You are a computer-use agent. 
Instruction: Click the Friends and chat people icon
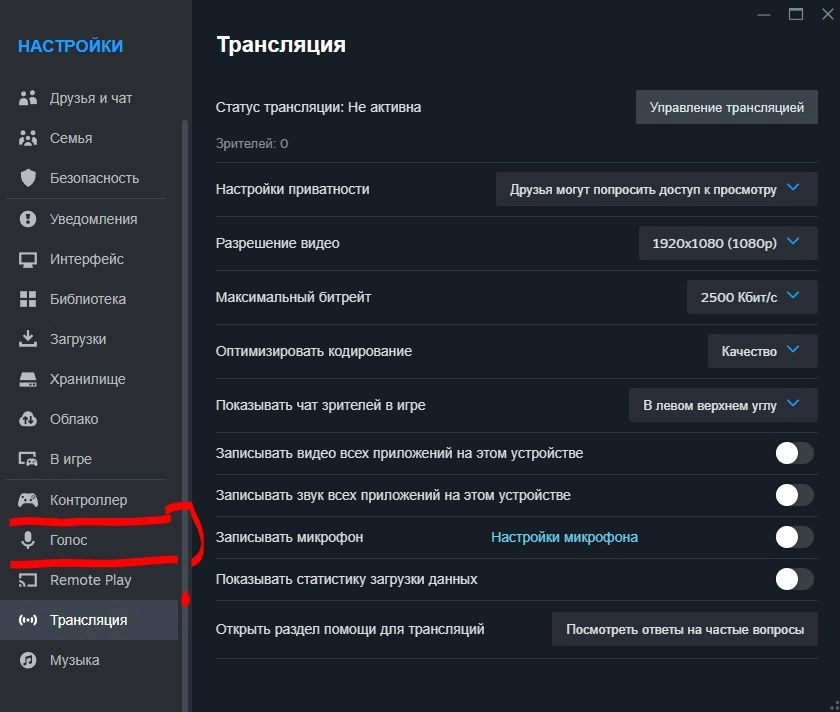click(28, 98)
